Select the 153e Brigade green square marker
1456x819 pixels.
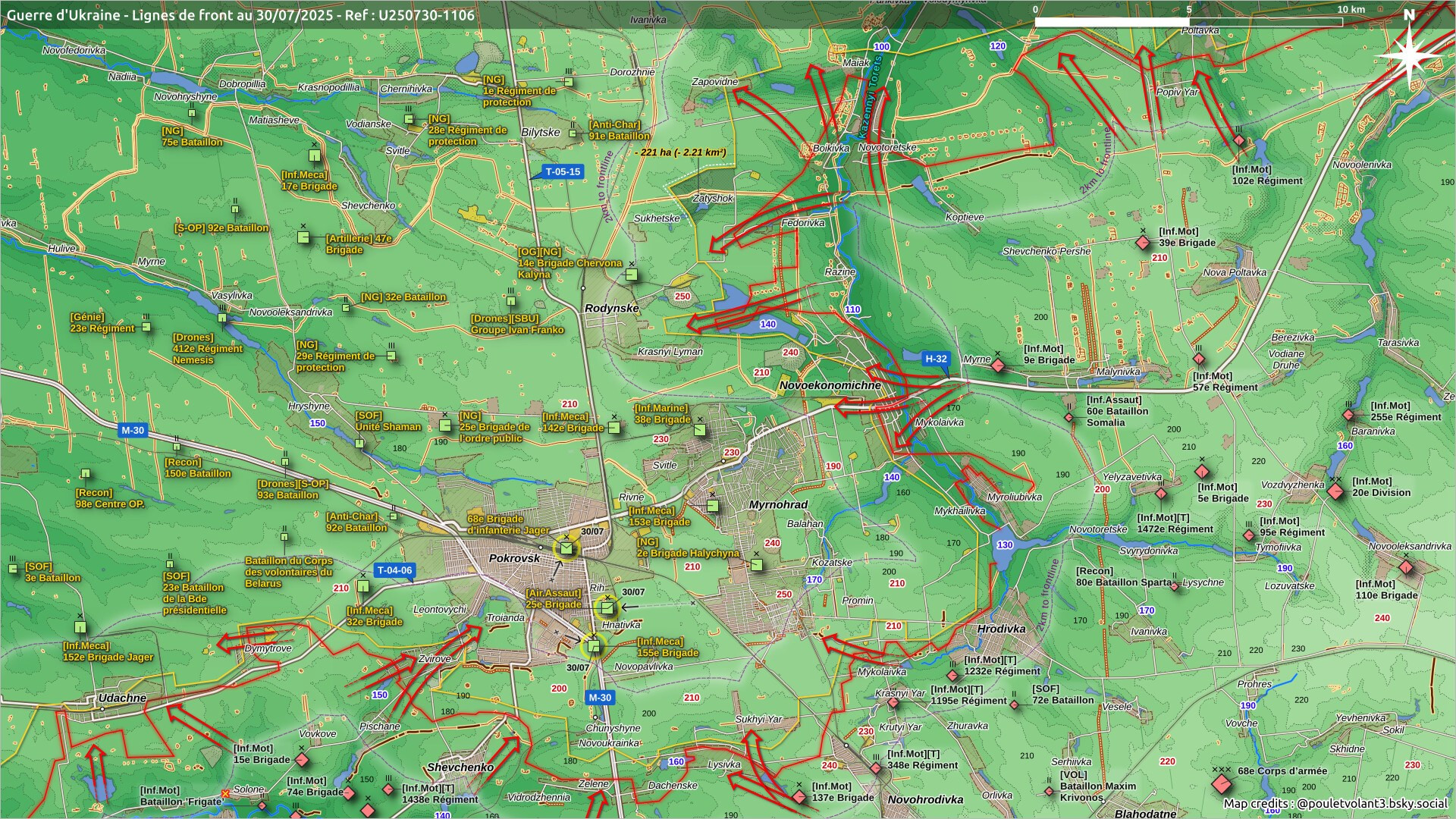click(x=712, y=505)
